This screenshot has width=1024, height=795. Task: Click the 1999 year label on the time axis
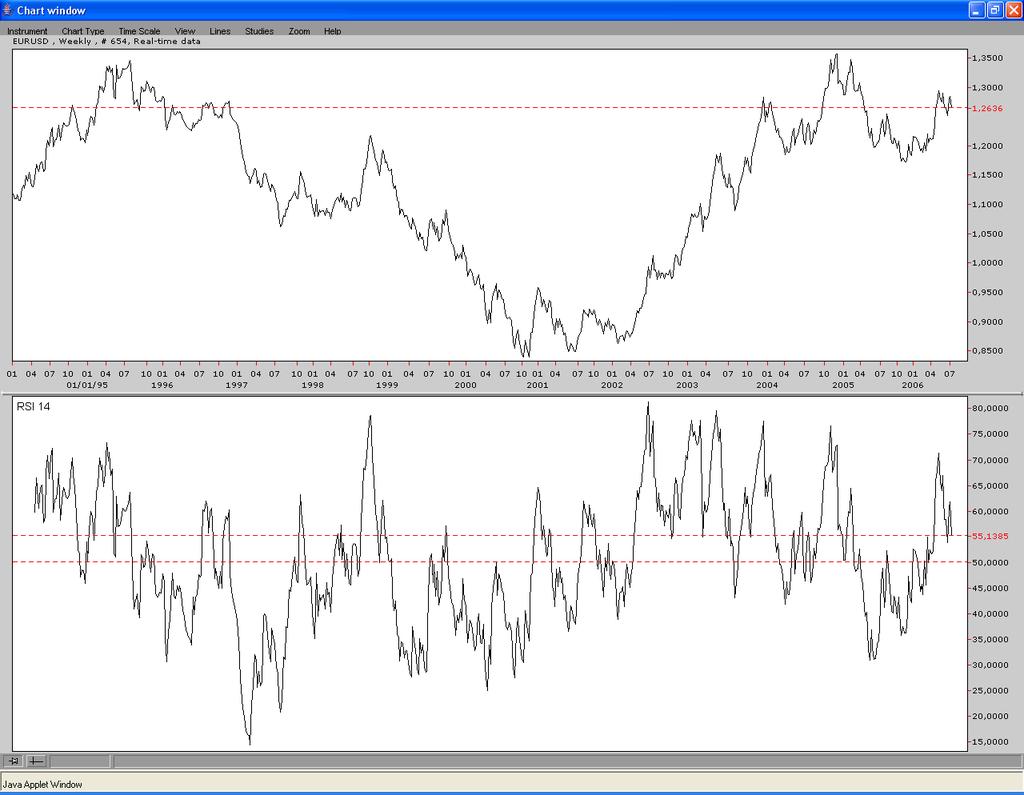click(387, 385)
